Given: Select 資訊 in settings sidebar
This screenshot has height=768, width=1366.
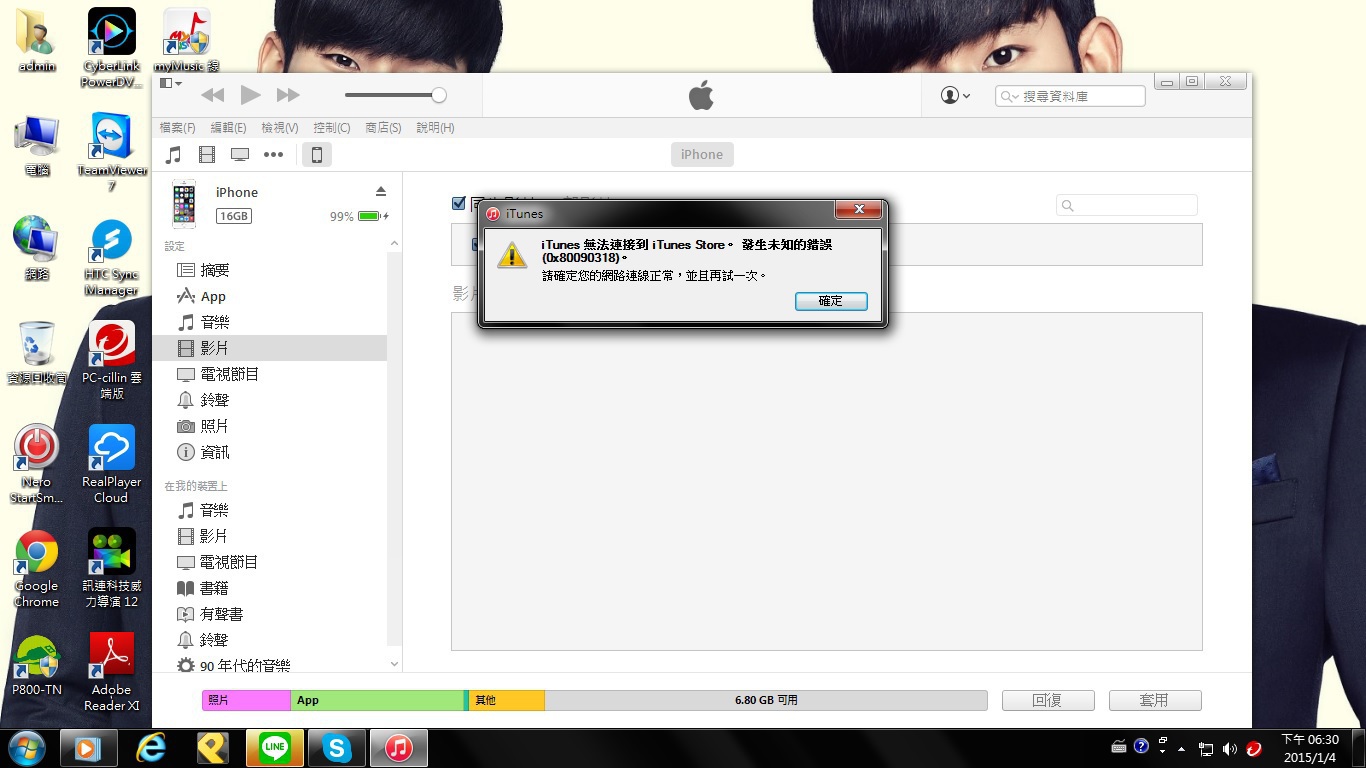Looking at the screenshot, I should (x=269, y=452).
